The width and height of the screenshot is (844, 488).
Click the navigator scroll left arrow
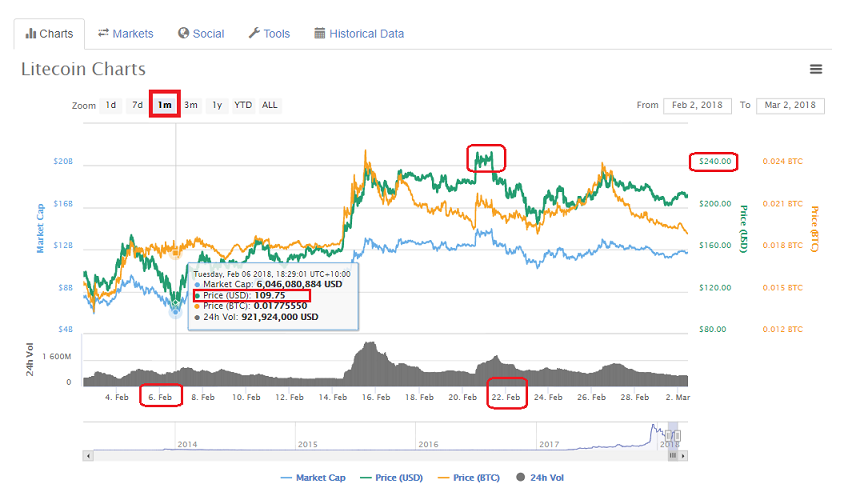point(88,456)
